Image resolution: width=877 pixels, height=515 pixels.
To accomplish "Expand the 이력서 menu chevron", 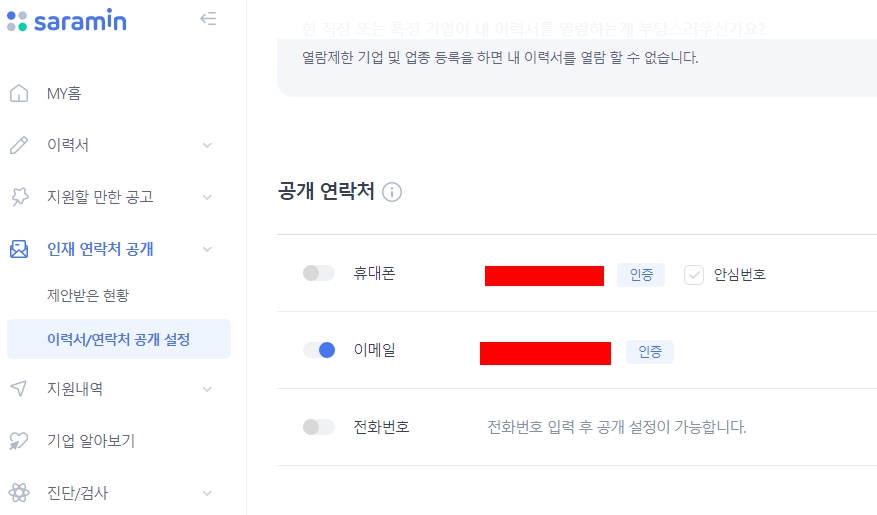I will pyautogui.click(x=207, y=145).
